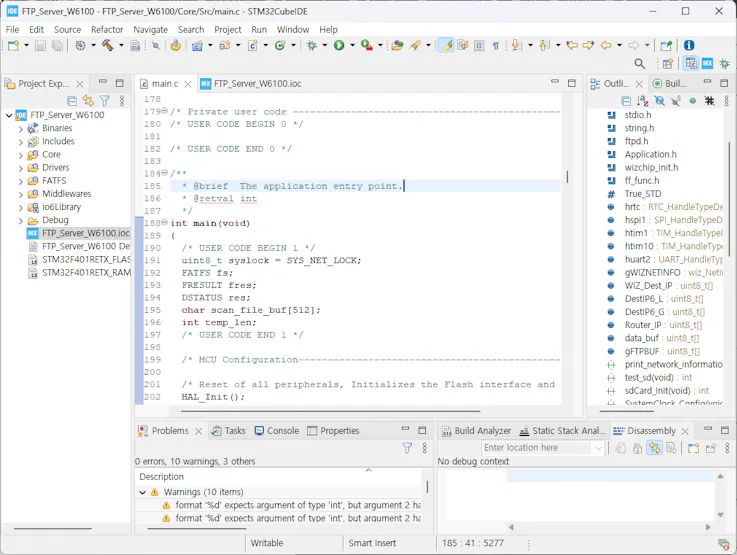Toggle Mark Occurrences highlighter
The image size is (737, 555).
click(446, 45)
